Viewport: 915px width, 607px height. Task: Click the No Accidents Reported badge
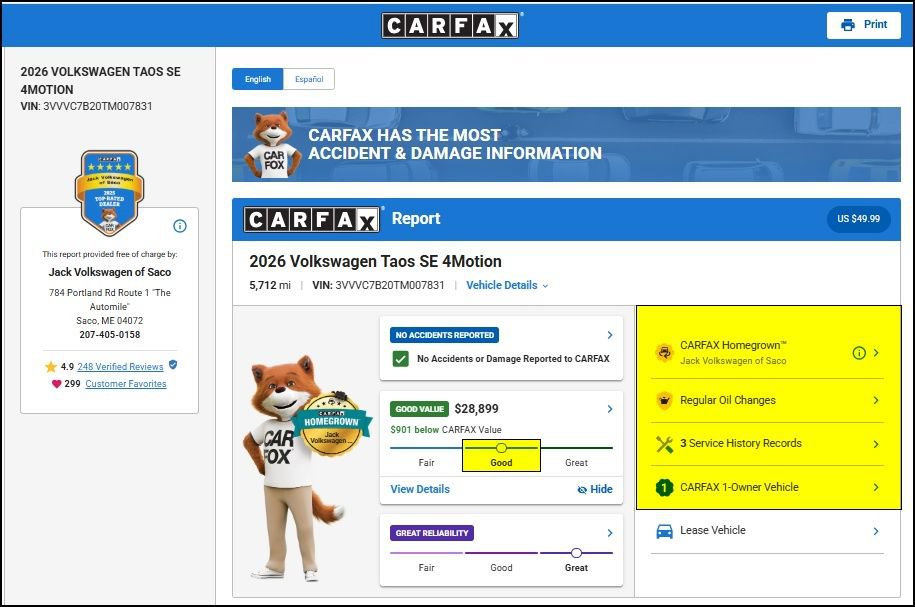click(x=445, y=335)
